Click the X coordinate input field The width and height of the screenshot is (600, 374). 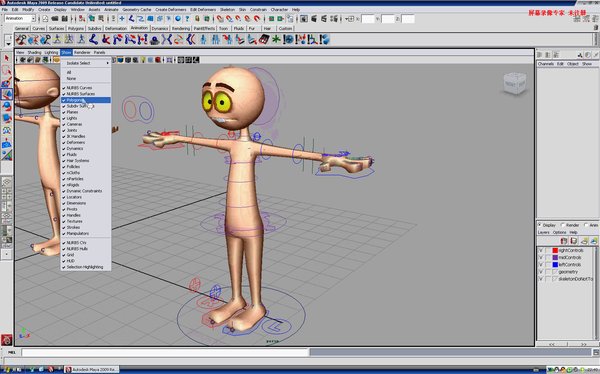[368, 18]
